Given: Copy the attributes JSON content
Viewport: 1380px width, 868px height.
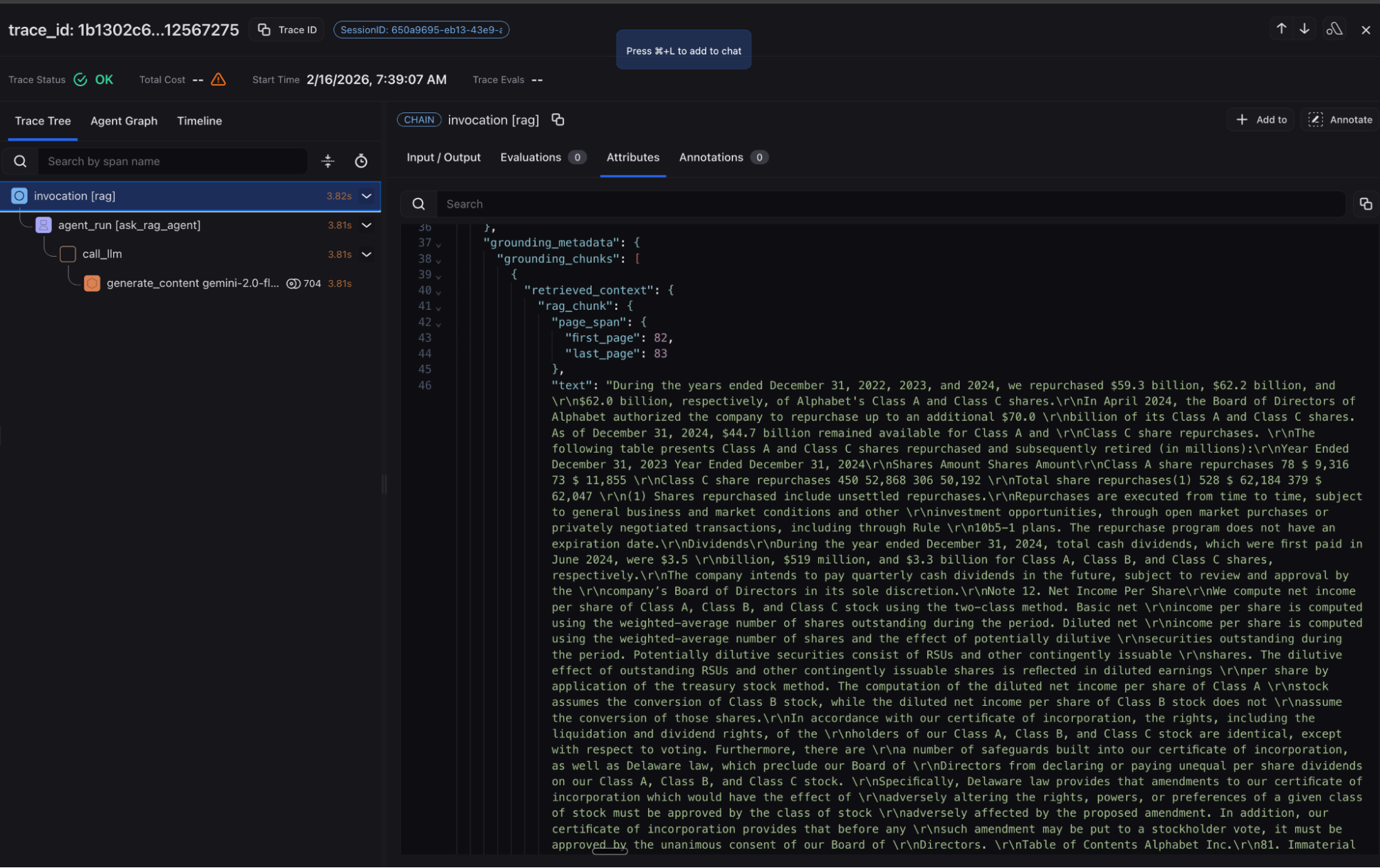Looking at the screenshot, I should point(1365,204).
